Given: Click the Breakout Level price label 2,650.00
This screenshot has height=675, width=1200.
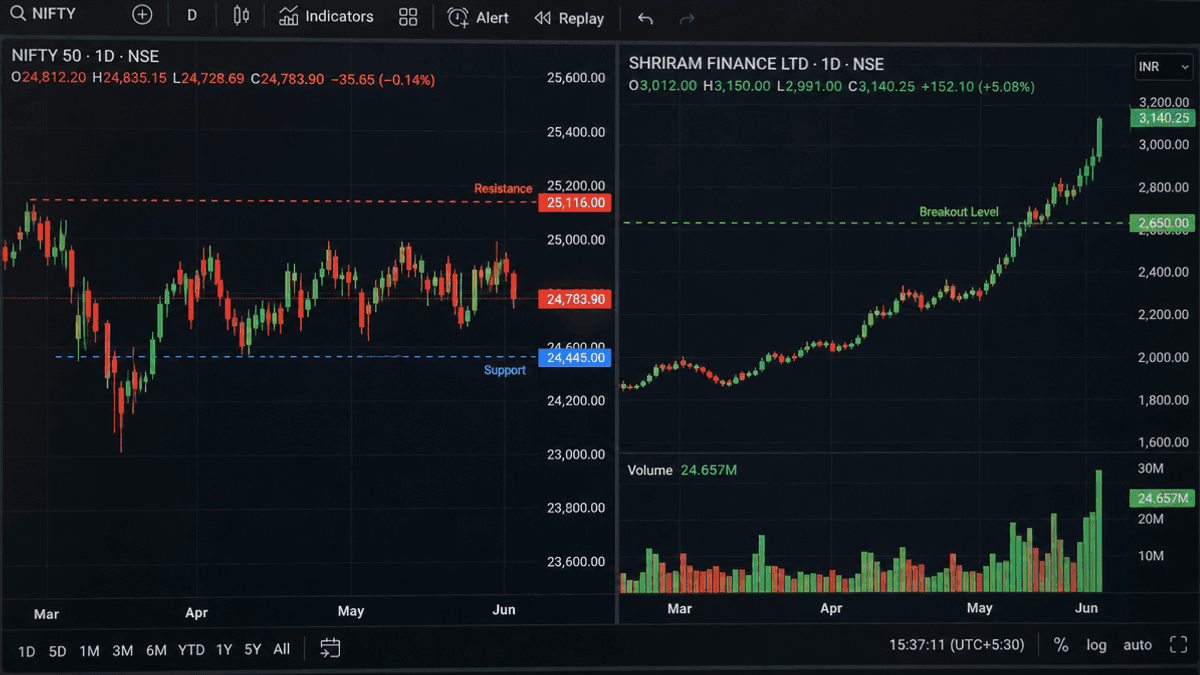Looking at the screenshot, I should point(1161,223).
